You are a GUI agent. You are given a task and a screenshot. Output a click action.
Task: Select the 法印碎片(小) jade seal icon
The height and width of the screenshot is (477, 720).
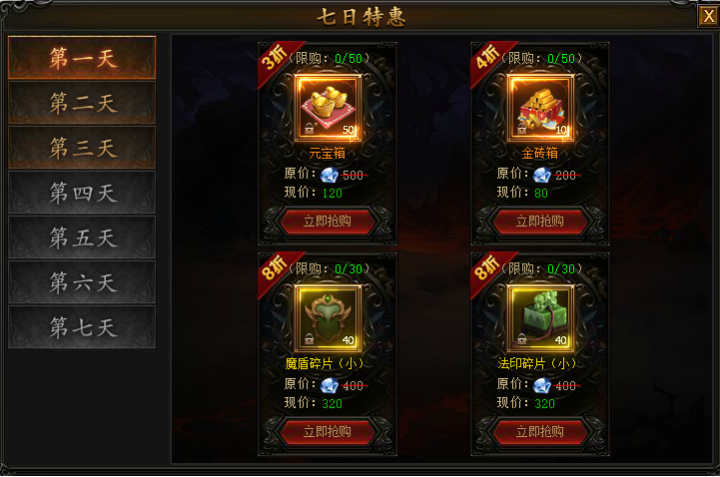pos(540,318)
